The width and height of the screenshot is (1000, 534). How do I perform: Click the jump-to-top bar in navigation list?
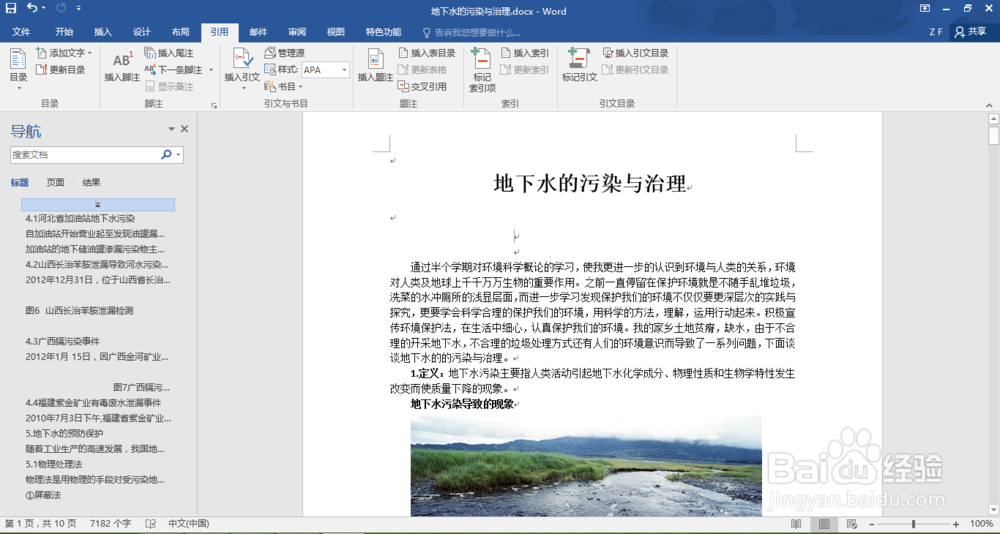tap(98, 204)
